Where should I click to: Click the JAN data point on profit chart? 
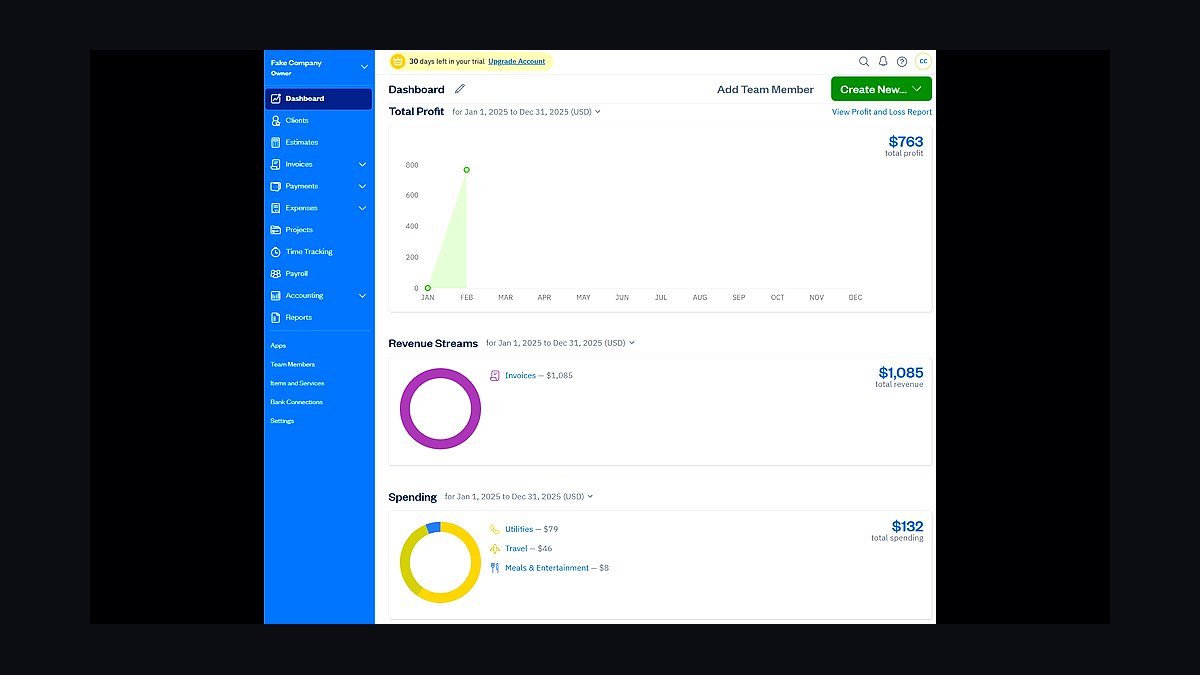coord(427,288)
